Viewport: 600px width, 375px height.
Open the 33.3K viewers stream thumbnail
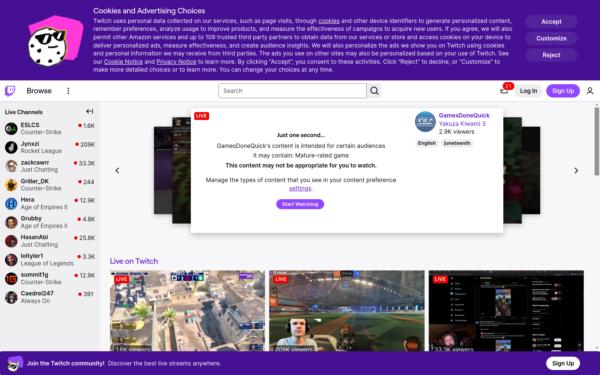pyautogui.click(x=506, y=311)
